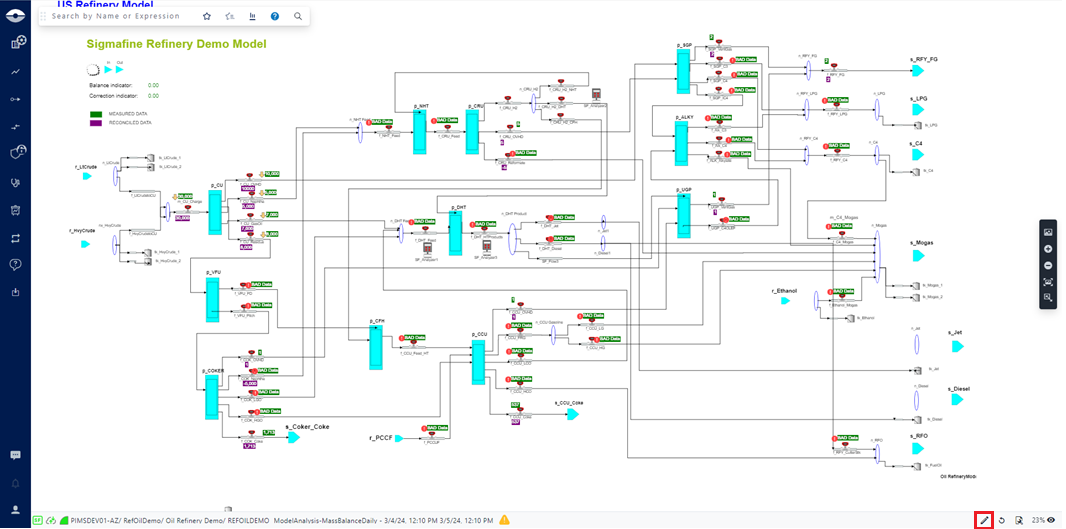Open the chat messages icon in sidebar
Viewport: 1066px width, 529px height.
(16, 455)
